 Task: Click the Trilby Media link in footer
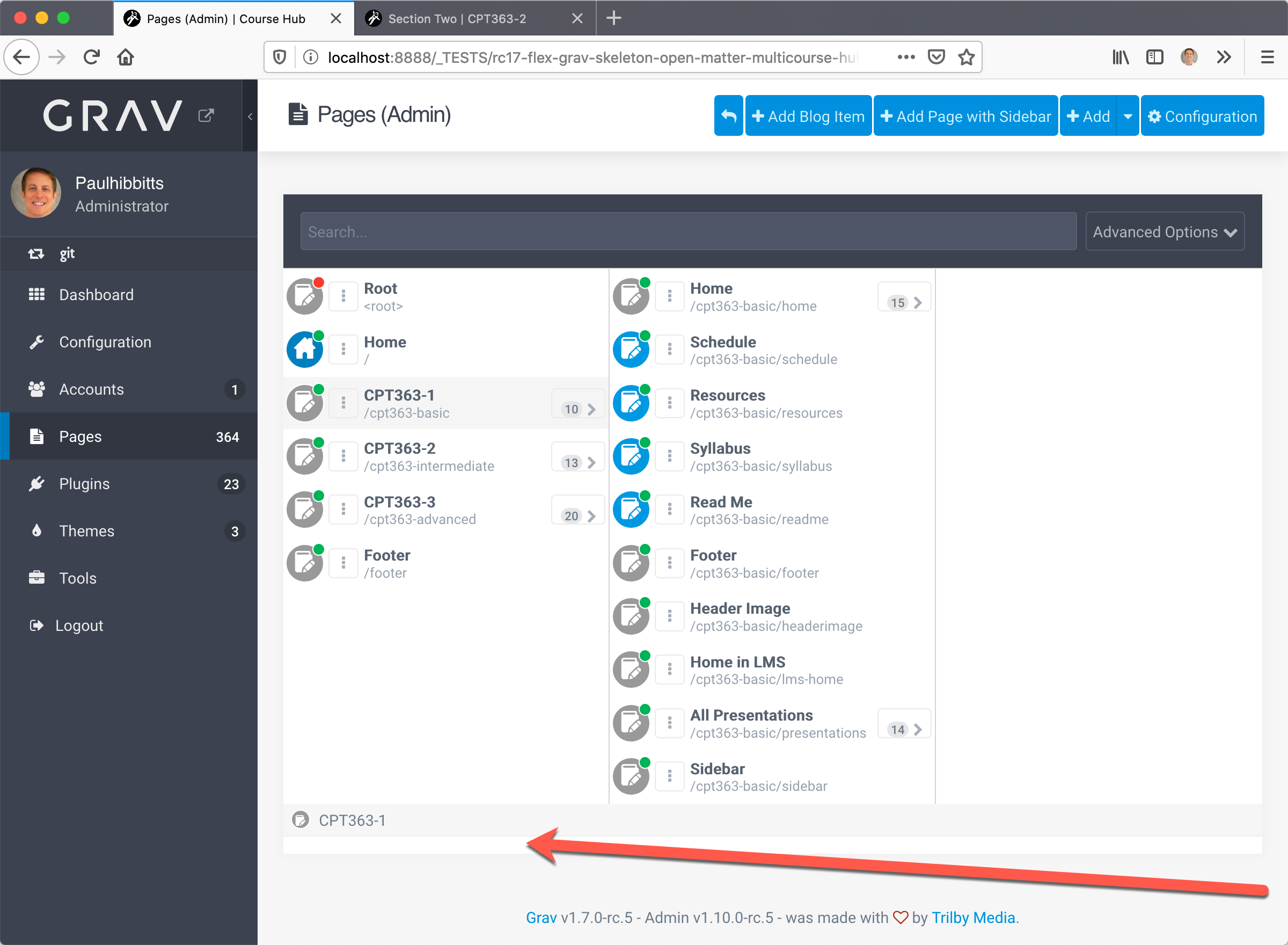(973, 918)
